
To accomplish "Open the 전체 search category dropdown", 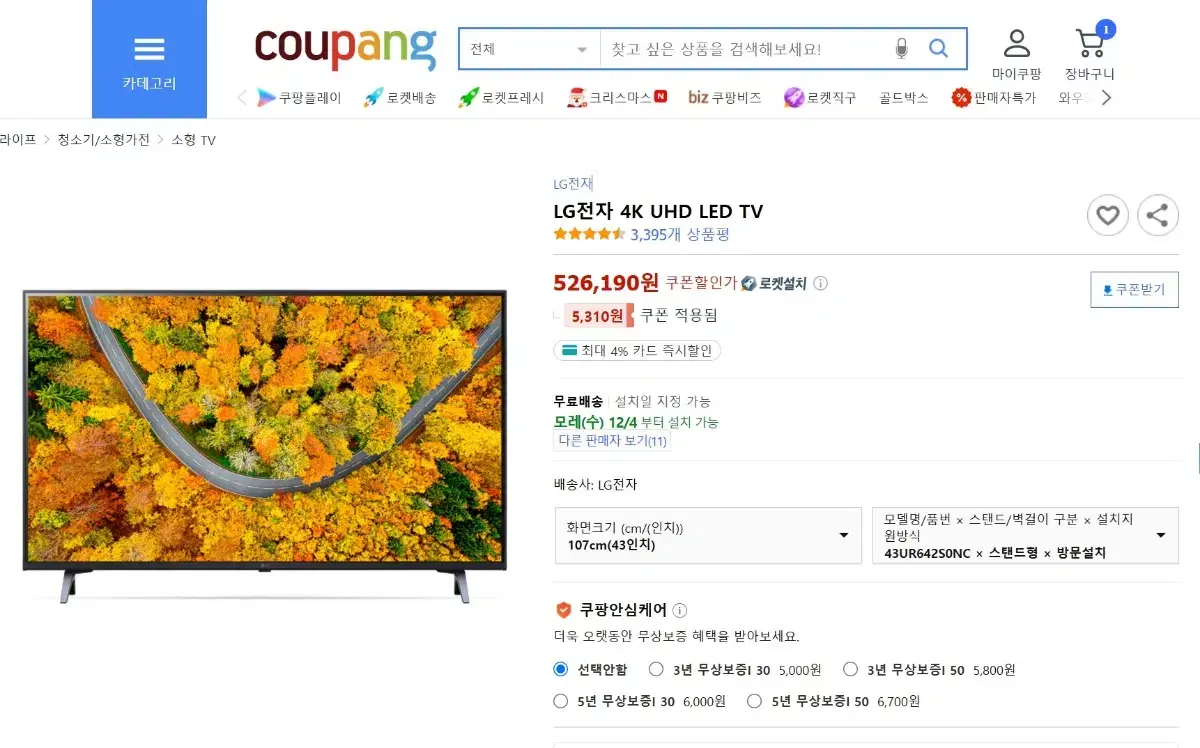I will point(529,49).
